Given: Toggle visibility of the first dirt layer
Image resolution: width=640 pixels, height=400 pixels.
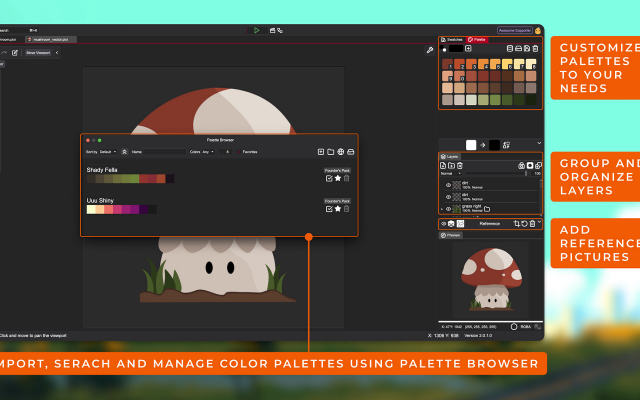Looking at the screenshot, I should coord(448,185).
